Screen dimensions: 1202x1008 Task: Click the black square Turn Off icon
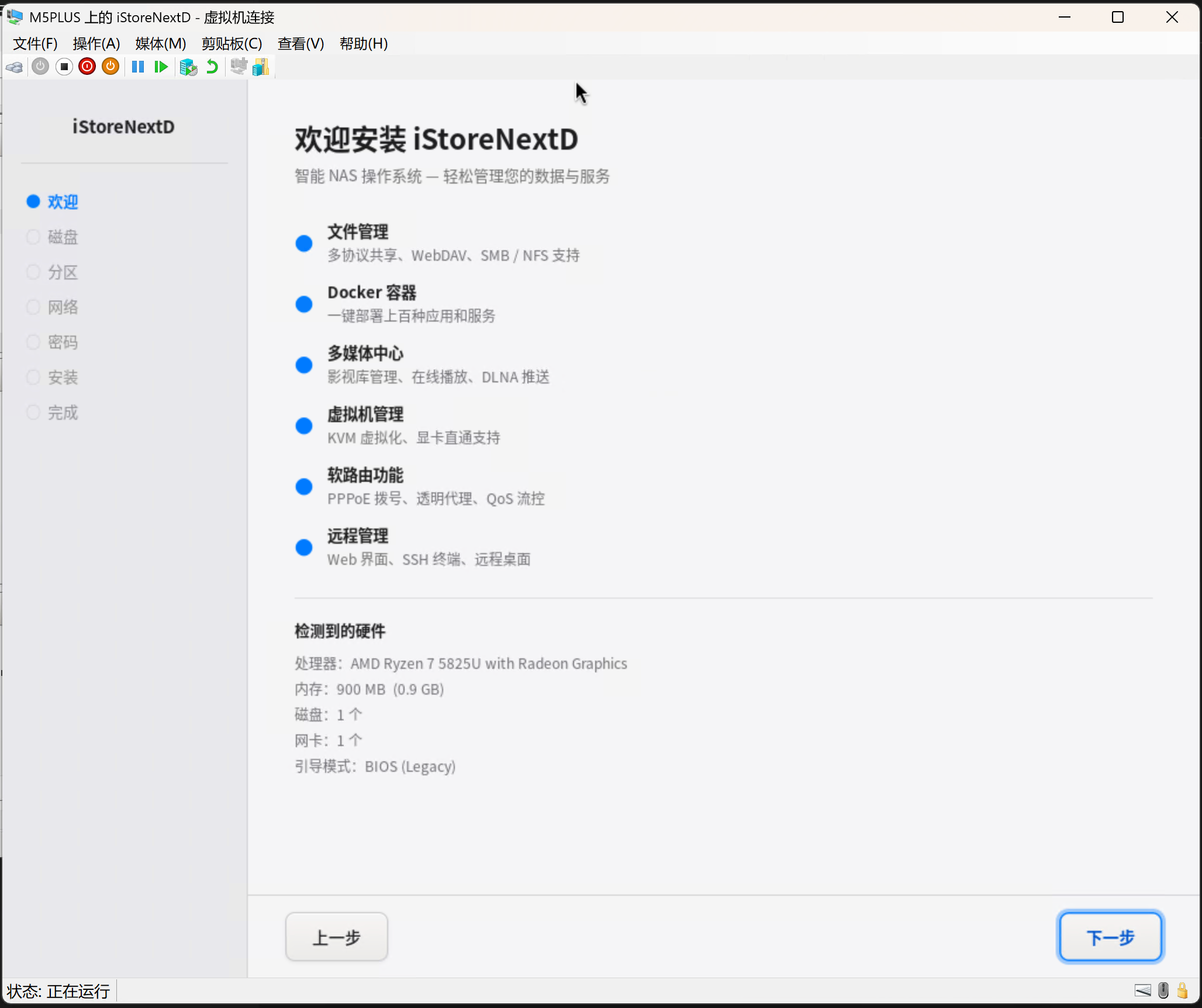pos(64,67)
